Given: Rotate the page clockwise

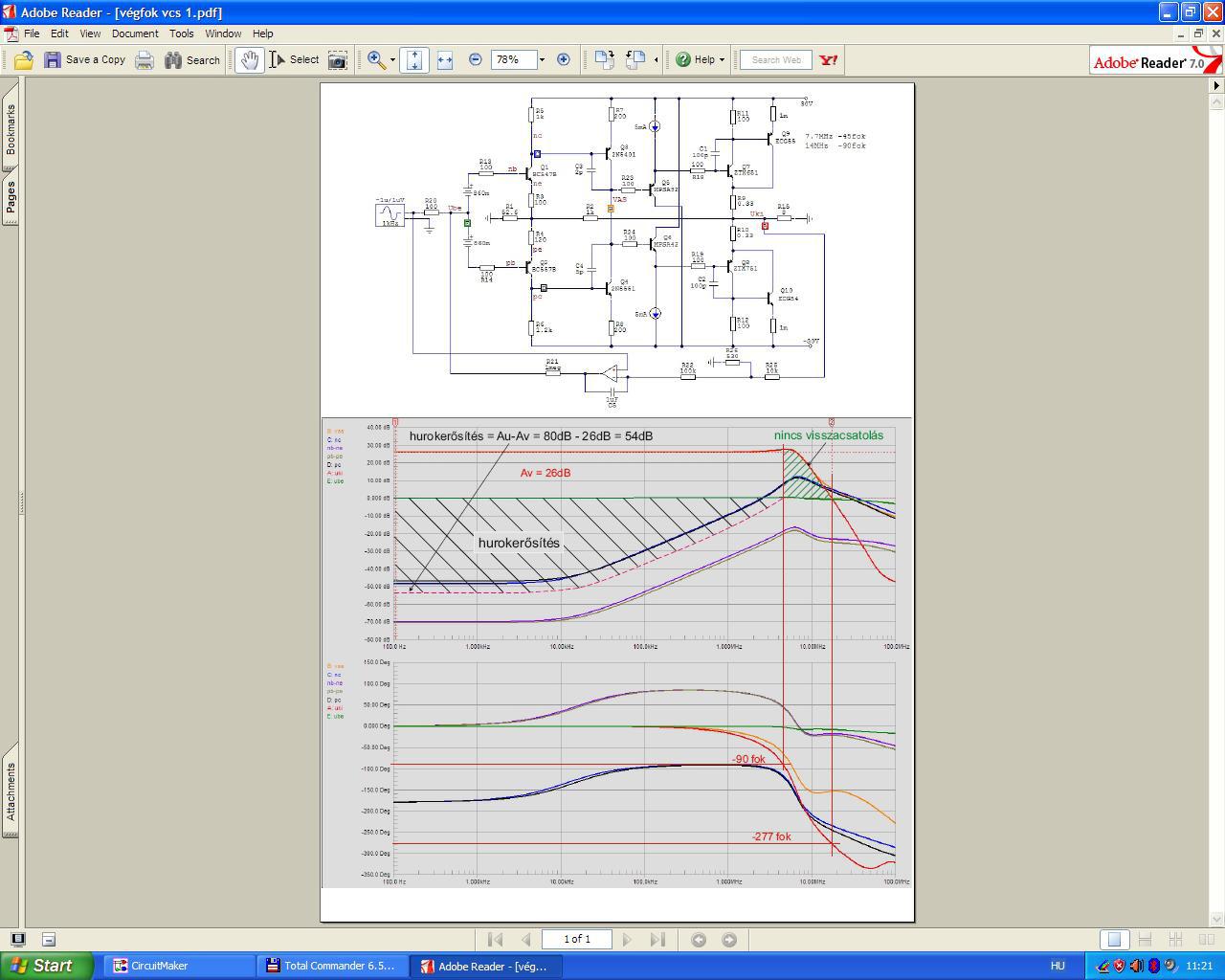Looking at the screenshot, I should point(604,59).
